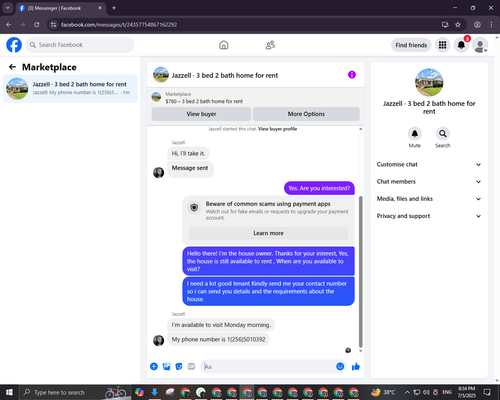This screenshot has height=400, width=500.
Task: Click the chat scroll up arrow
Action: pyautogui.click(x=360, y=129)
